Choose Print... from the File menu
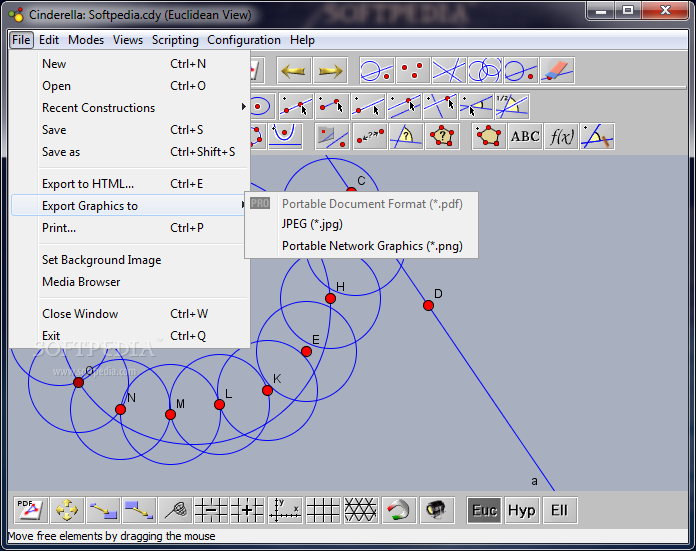696x551 pixels. pos(130,228)
